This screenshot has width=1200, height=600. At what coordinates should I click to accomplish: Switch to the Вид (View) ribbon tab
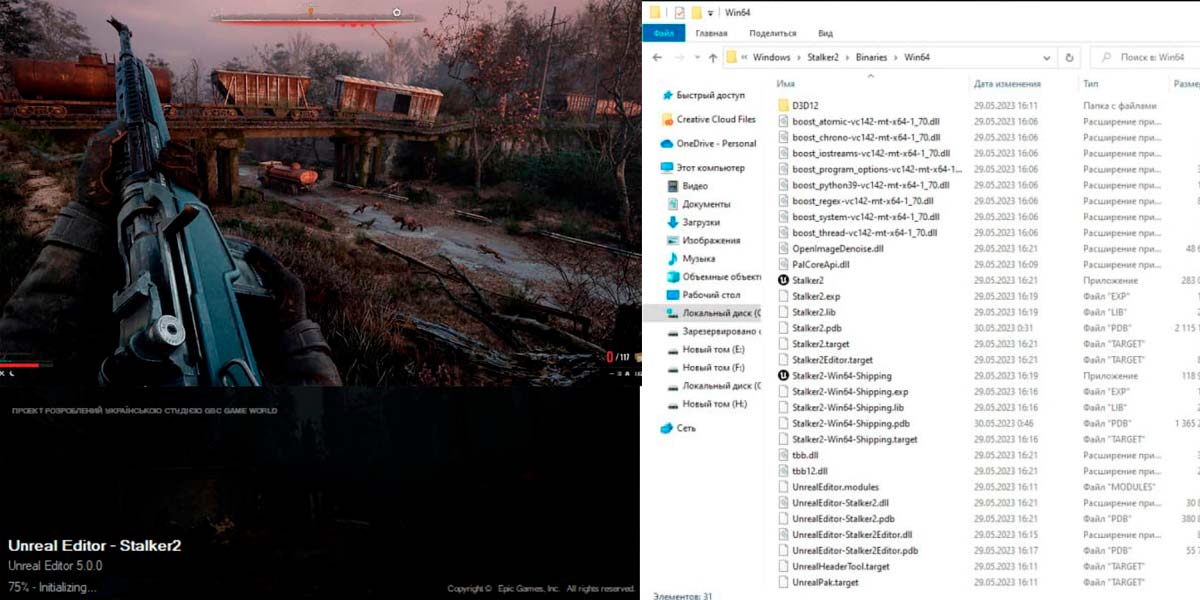coord(825,33)
